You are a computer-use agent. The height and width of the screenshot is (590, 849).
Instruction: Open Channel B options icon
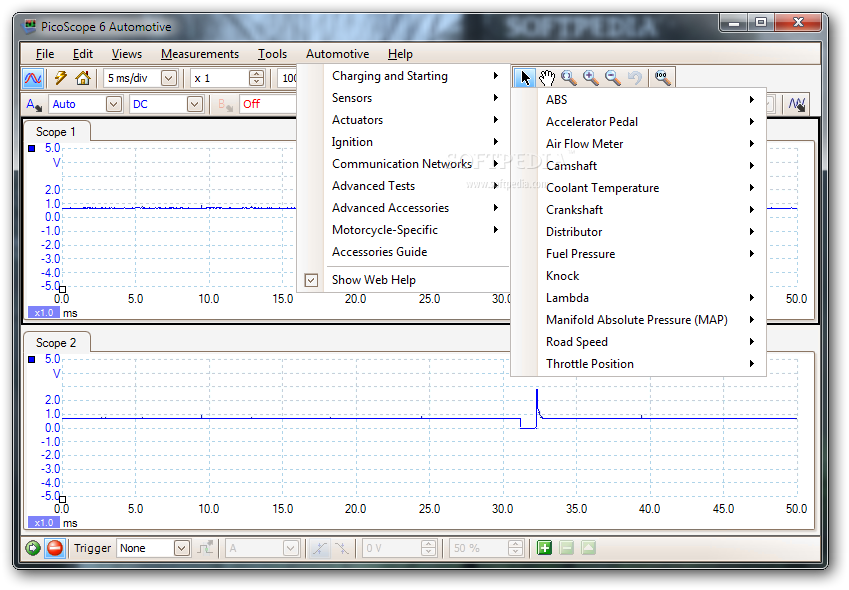pyautogui.click(x=225, y=104)
